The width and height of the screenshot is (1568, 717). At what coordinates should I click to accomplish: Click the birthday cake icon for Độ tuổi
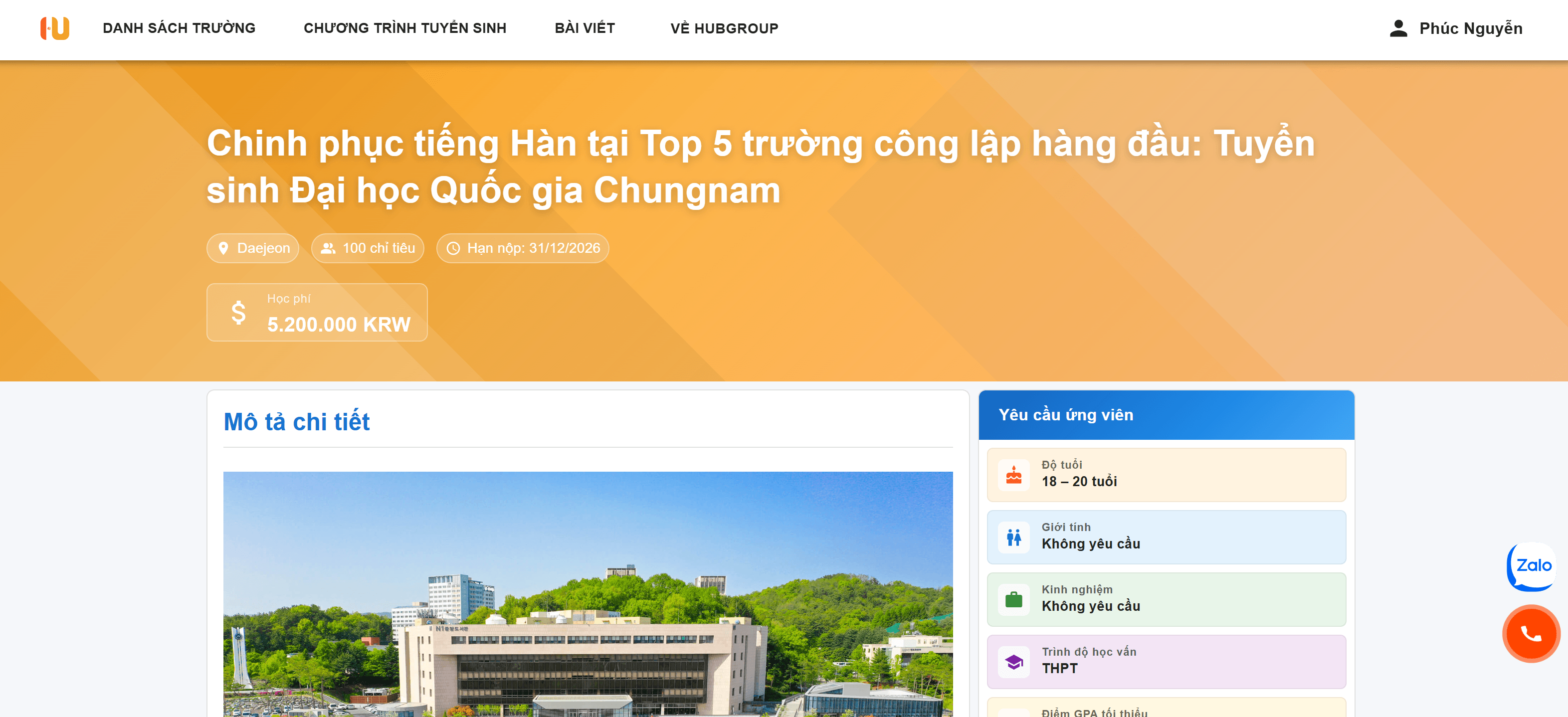coord(1013,474)
